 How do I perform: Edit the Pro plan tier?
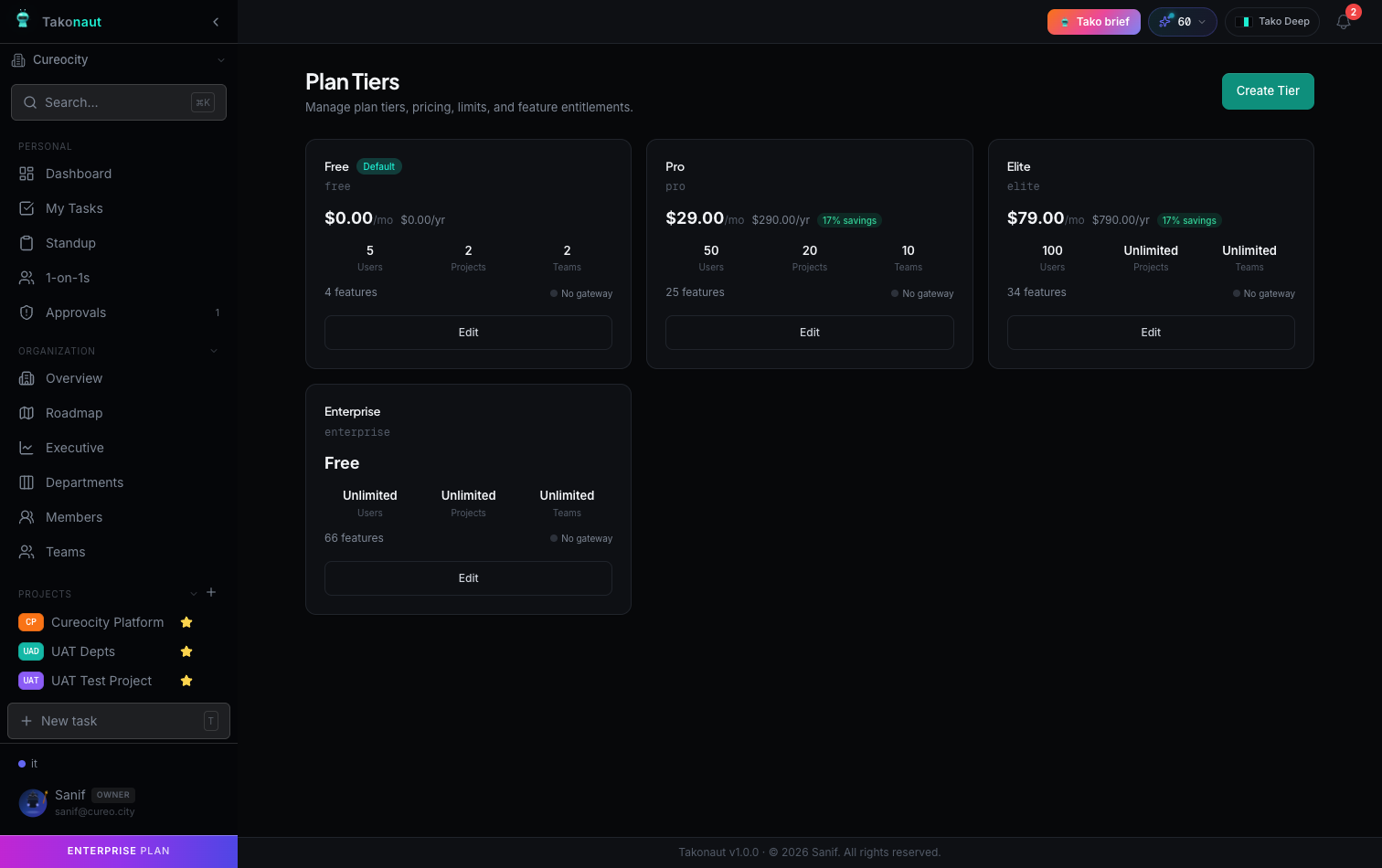tap(810, 333)
